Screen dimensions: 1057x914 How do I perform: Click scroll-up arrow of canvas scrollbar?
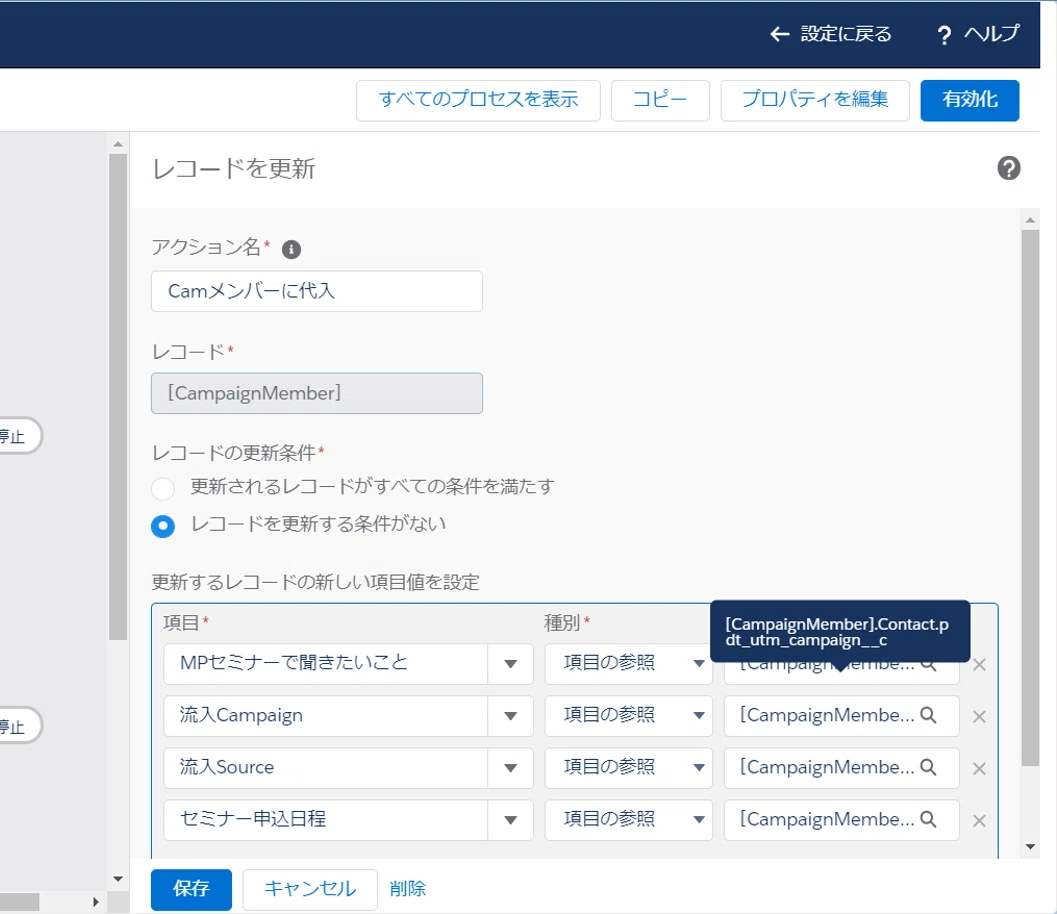point(118,144)
